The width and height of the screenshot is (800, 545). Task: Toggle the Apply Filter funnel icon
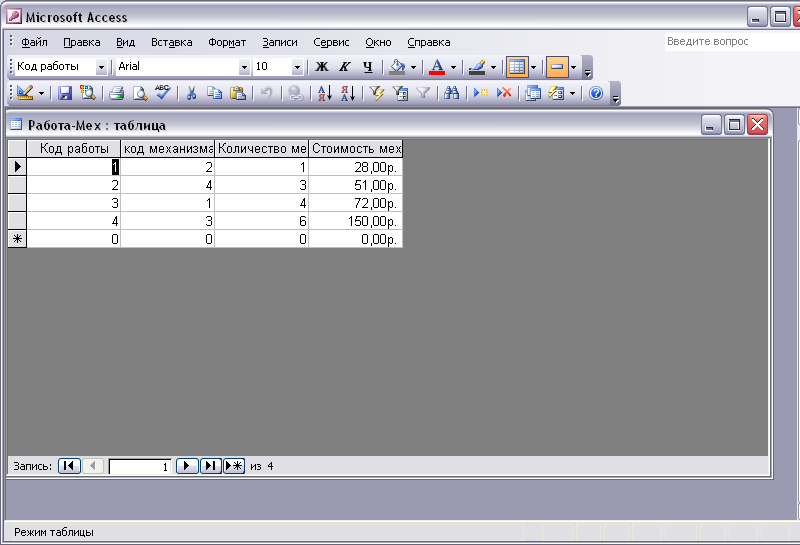[x=423, y=93]
